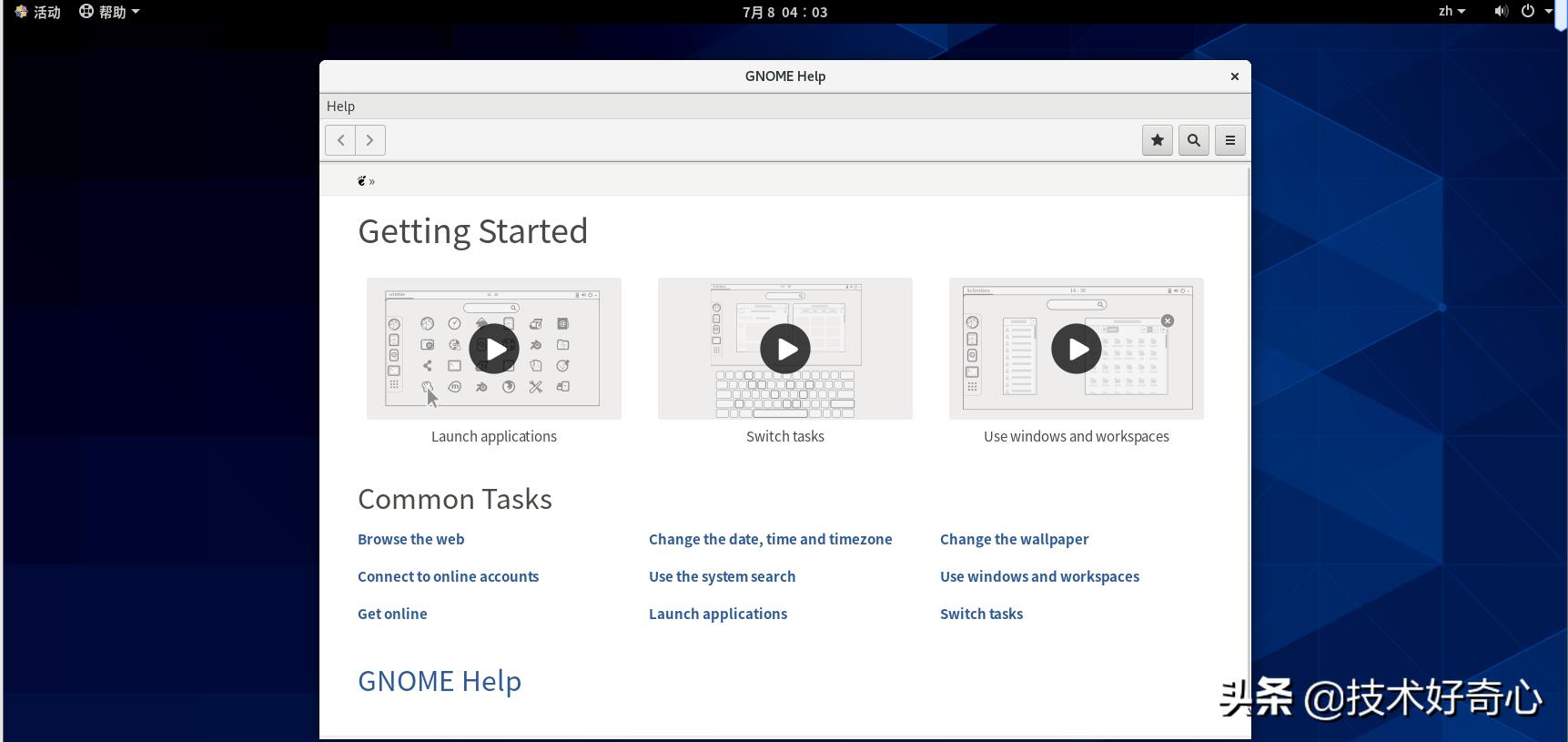
Task: Open the clock showing 7月8 04:03
Action: pos(785,12)
